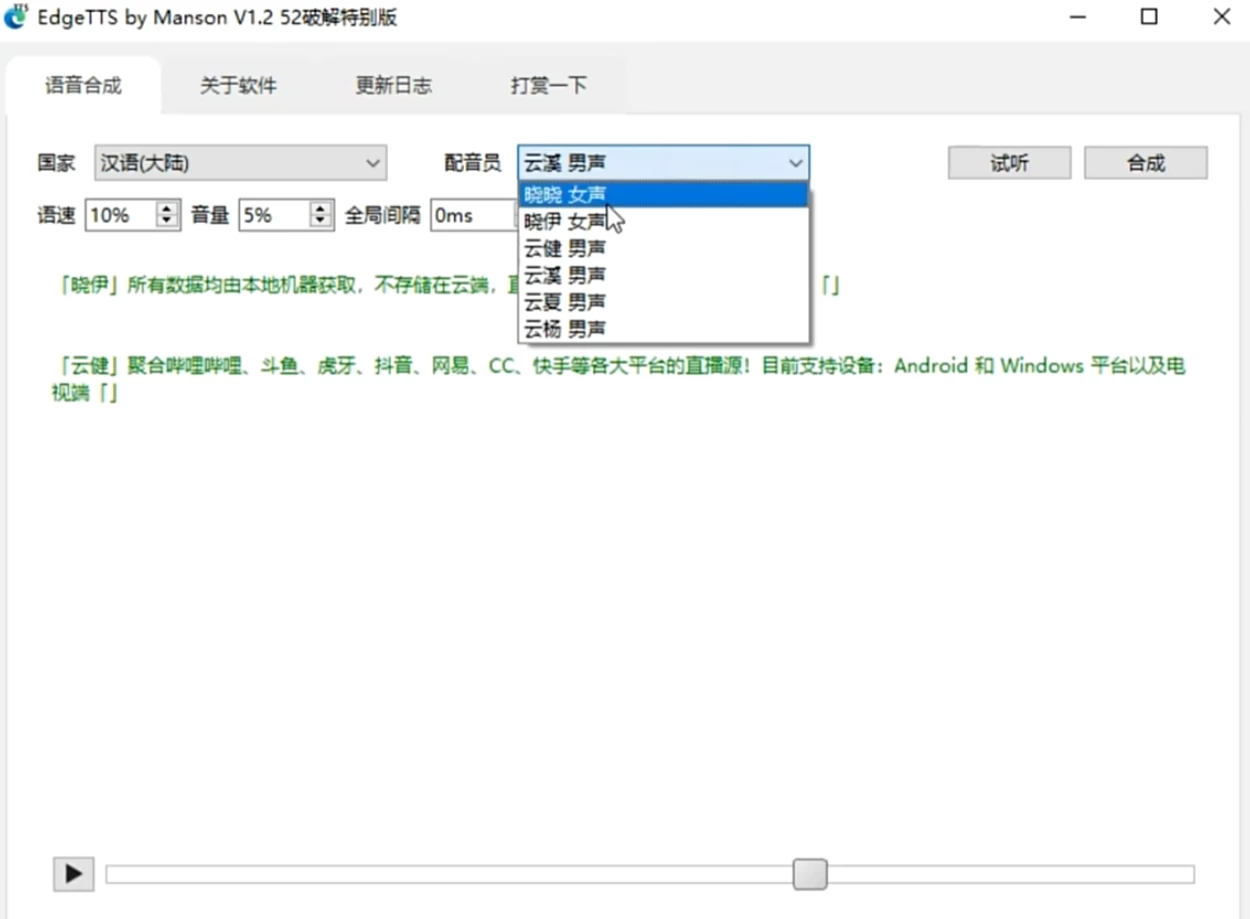This screenshot has width=1250, height=919.
Task: Click the 语速 10% value field
Action: pyautogui.click(x=121, y=215)
